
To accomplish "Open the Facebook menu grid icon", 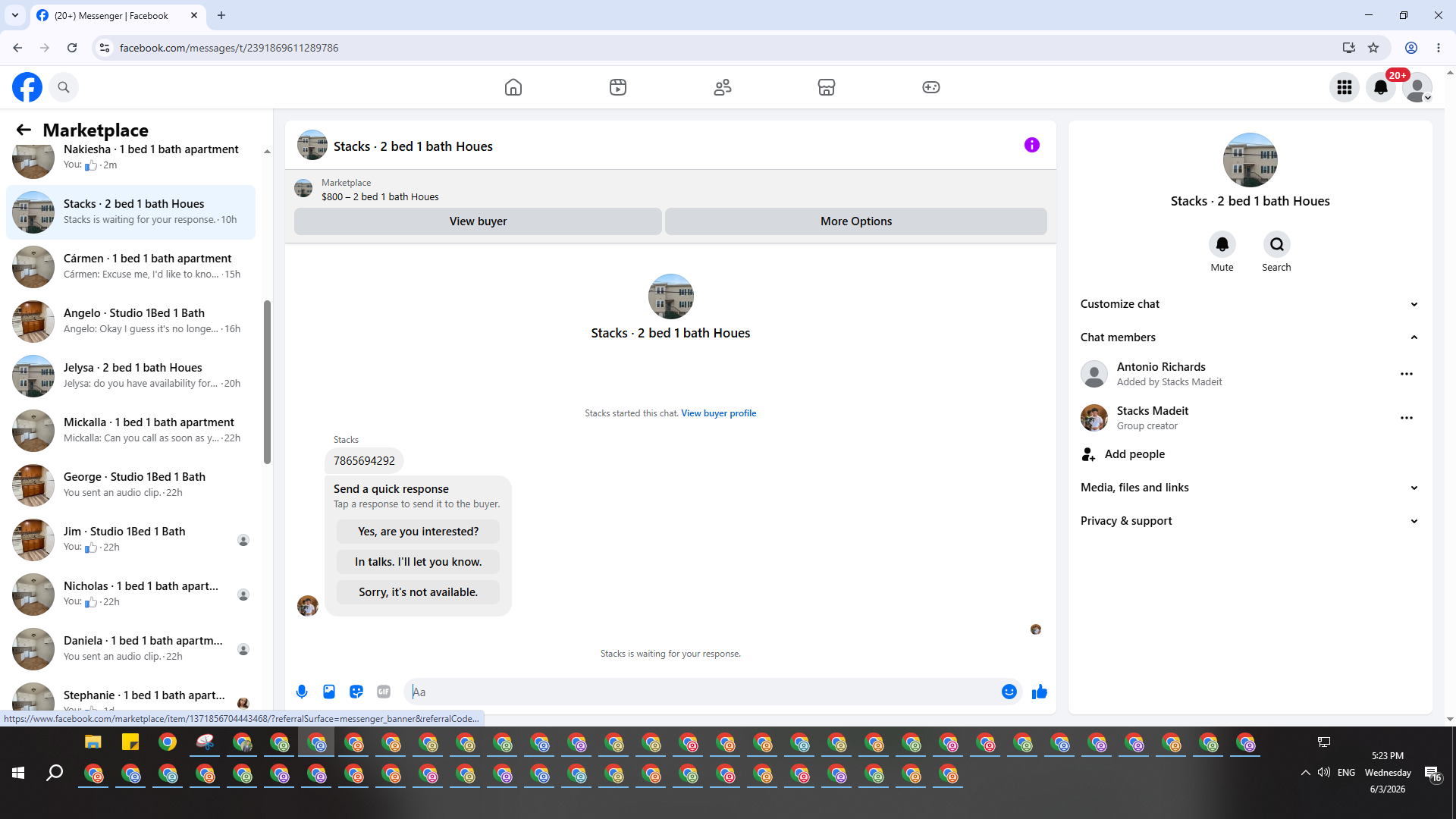I will click(1345, 87).
